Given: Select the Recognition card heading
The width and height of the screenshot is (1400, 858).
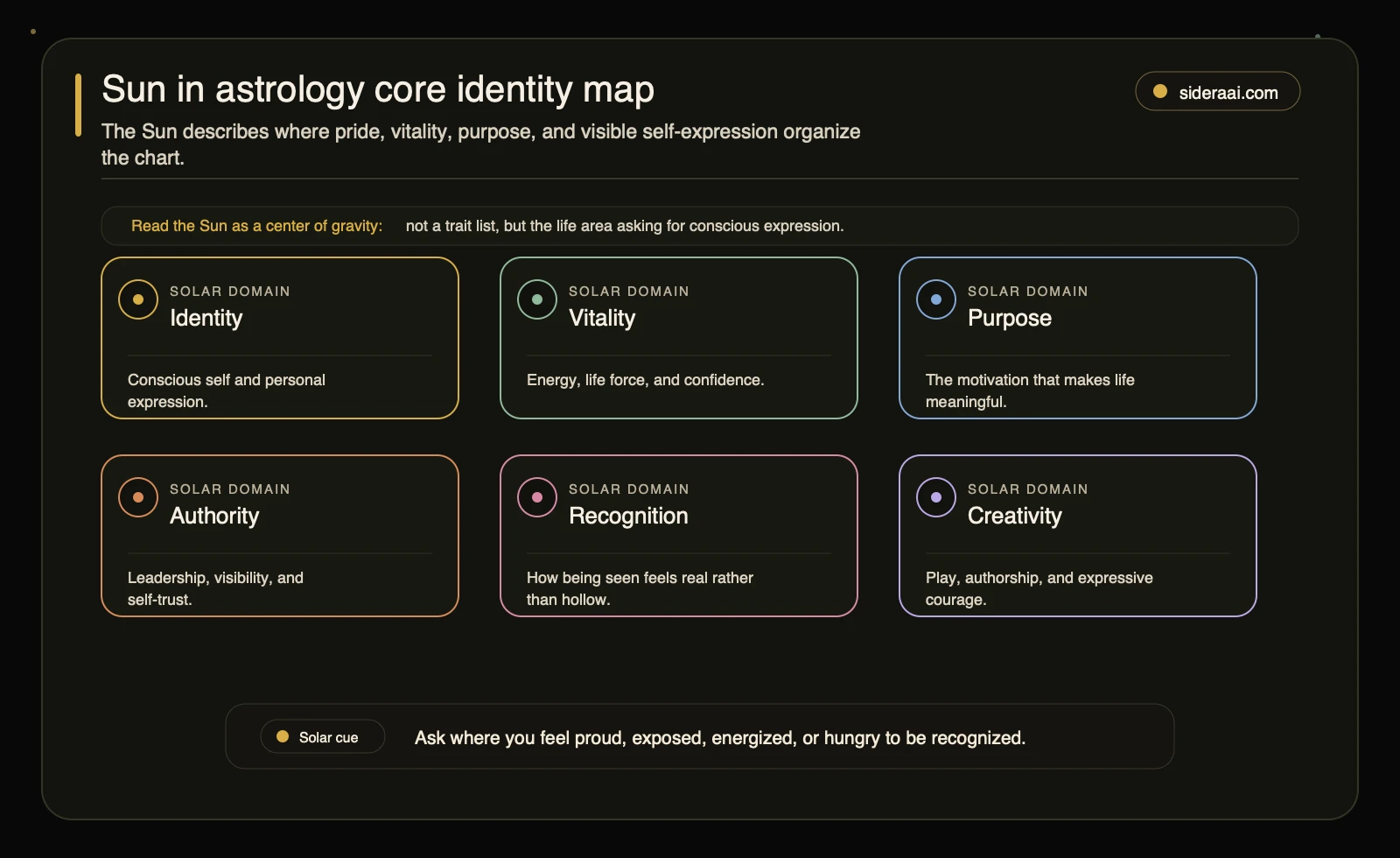Looking at the screenshot, I should pyautogui.click(x=628, y=516).
